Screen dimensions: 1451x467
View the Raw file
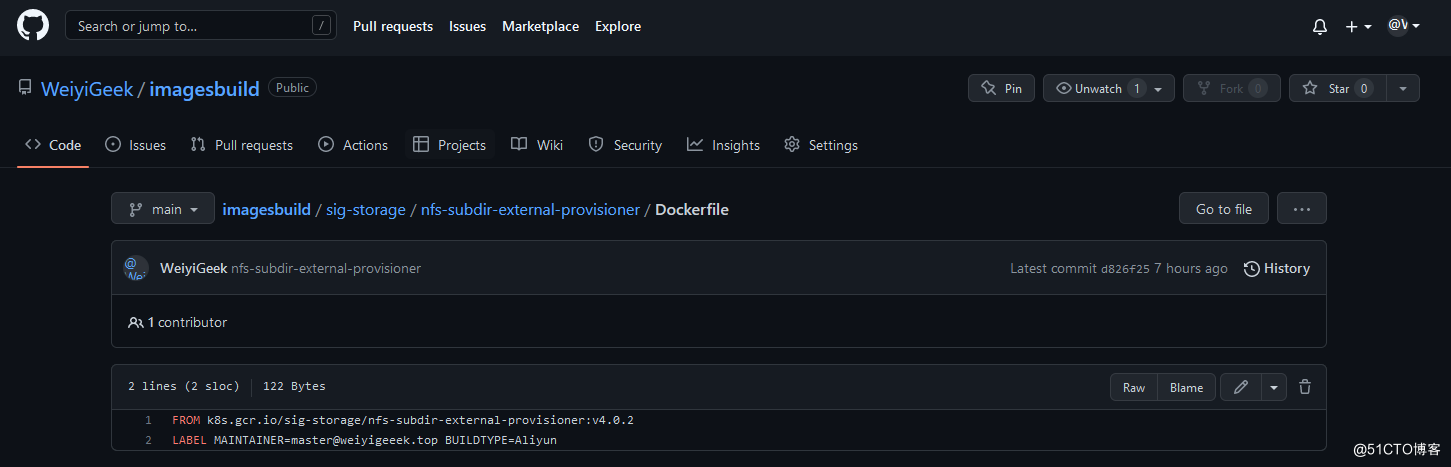pos(1134,387)
